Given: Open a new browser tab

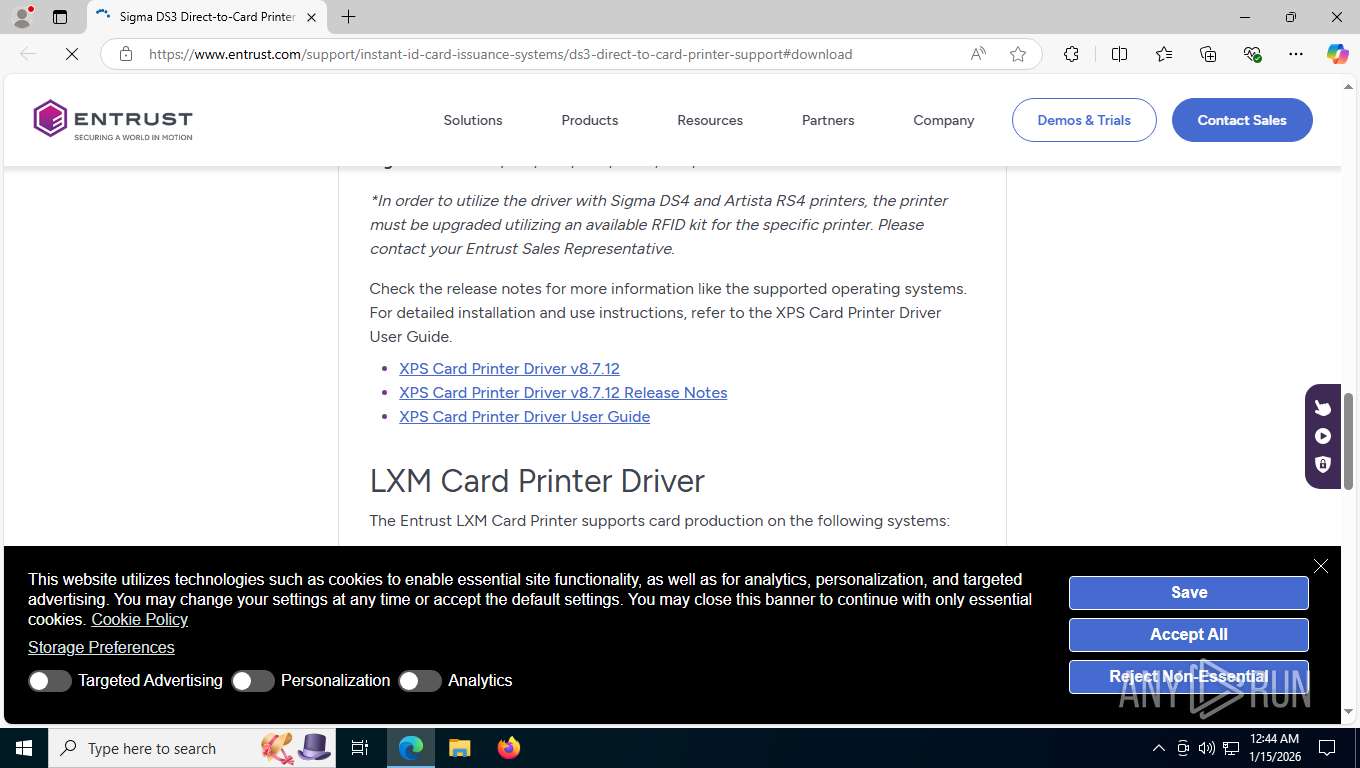Looking at the screenshot, I should (348, 17).
